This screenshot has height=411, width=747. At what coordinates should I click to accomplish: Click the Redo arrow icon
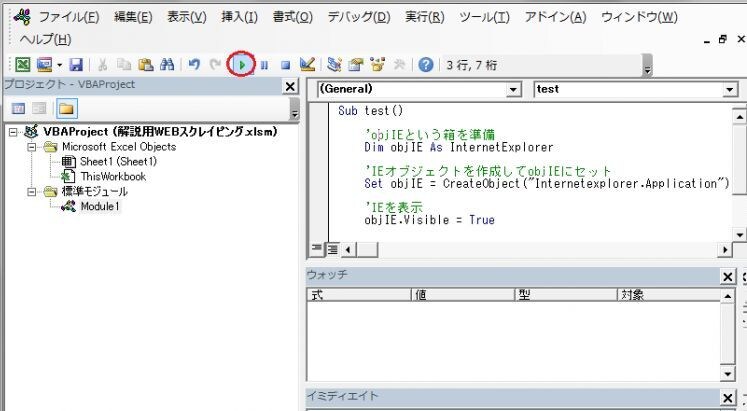click(215, 65)
